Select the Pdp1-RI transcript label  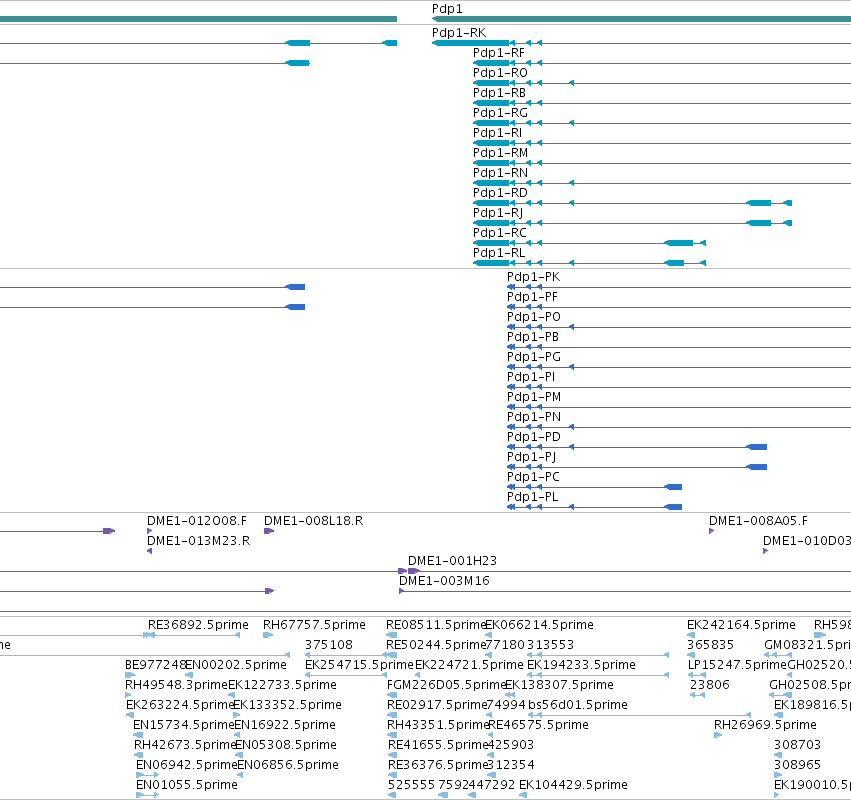pos(497,133)
